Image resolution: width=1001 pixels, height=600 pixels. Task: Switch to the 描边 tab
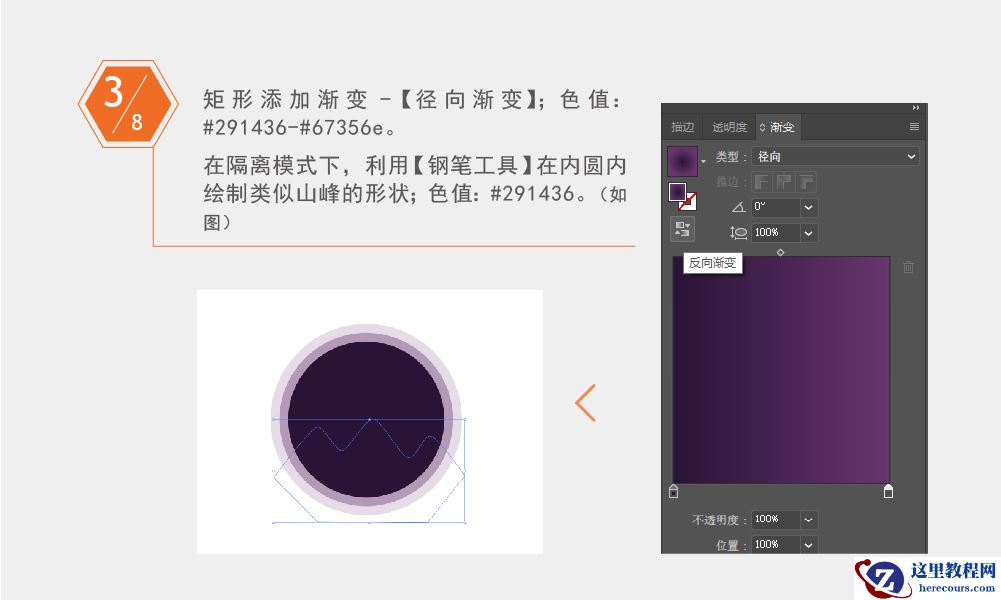tap(682, 126)
